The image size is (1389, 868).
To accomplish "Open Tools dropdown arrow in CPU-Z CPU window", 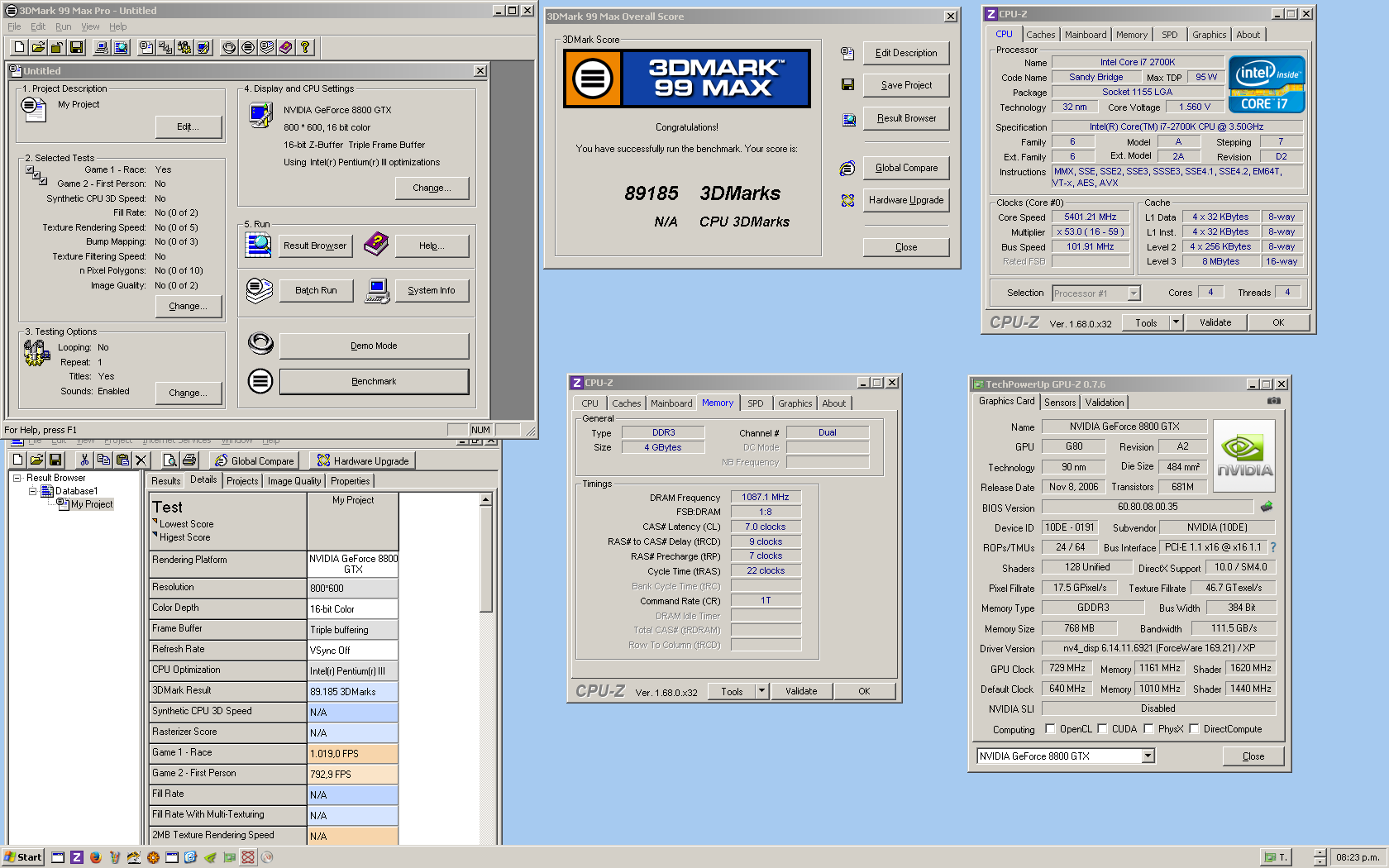I will coord(1176,322).
